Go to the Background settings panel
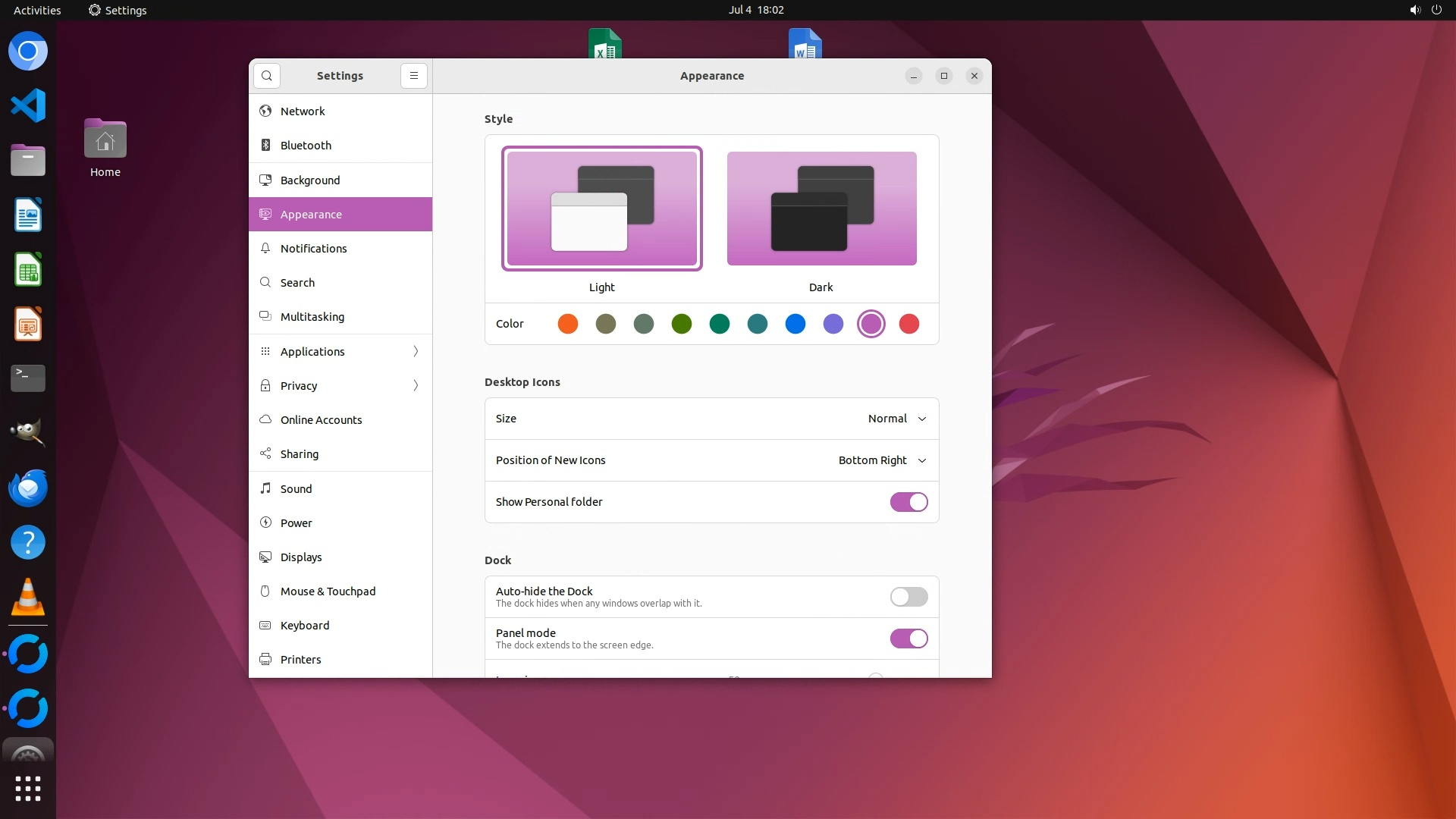The height and width of the screenshot is (819, 1456). pyautogui.click(x=310, y=180)
